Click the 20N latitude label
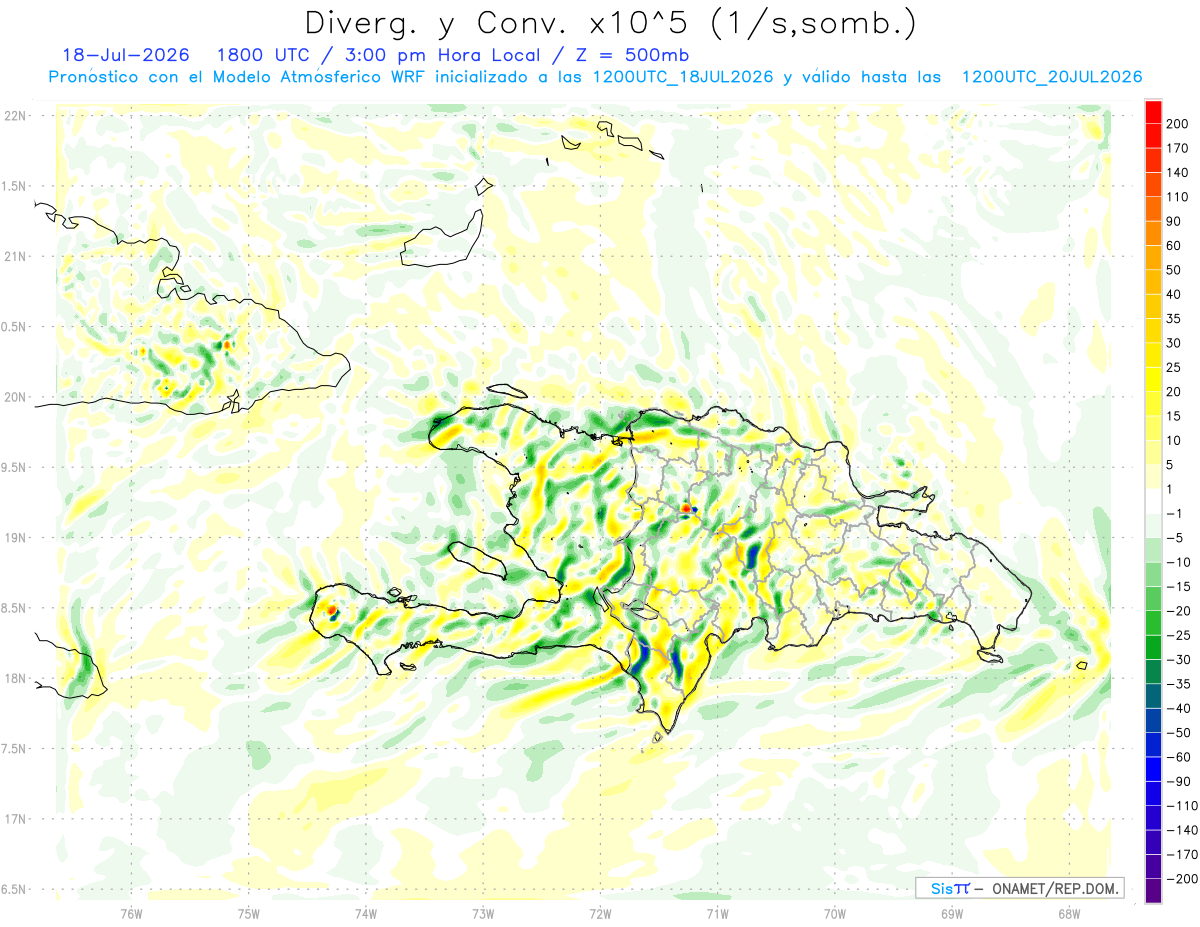 pyautogui.click(x=15, y=397)
